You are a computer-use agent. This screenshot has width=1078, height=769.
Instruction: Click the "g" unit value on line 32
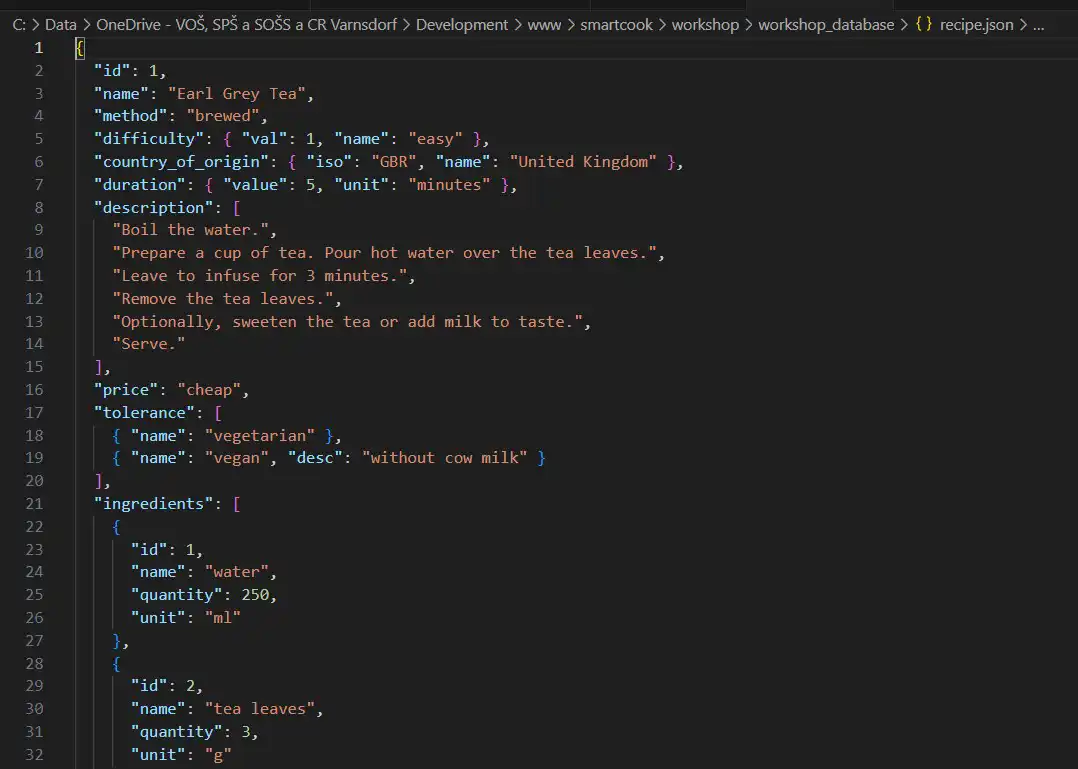tap(218, 755)
